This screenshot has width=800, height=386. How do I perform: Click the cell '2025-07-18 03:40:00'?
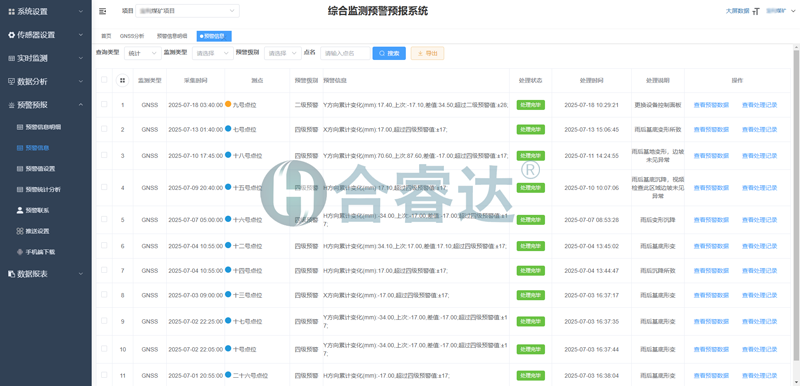pos(195,105)
